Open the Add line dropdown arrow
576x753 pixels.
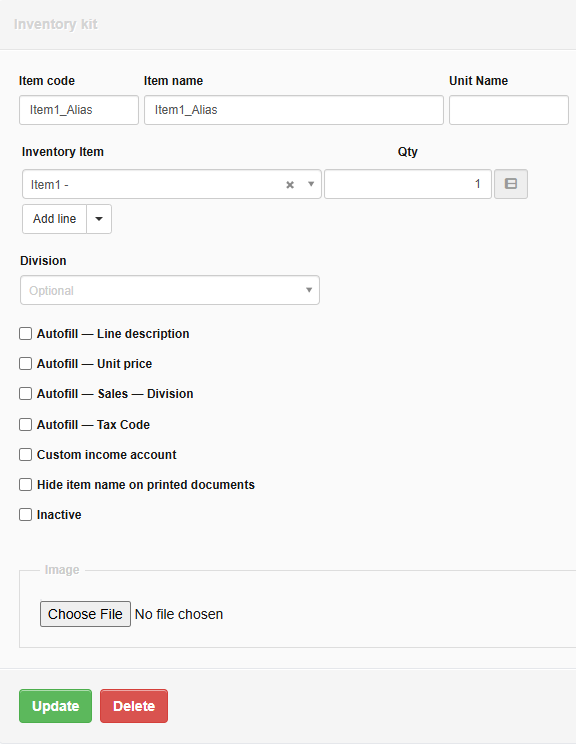99,219
